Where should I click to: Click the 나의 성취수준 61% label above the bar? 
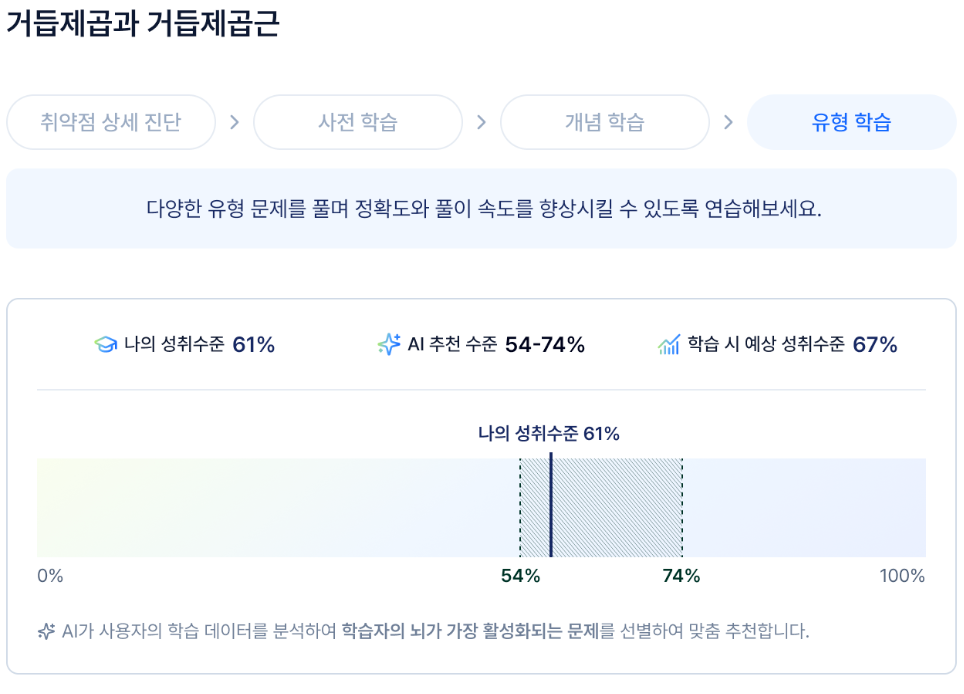click(x=548, y=433)
